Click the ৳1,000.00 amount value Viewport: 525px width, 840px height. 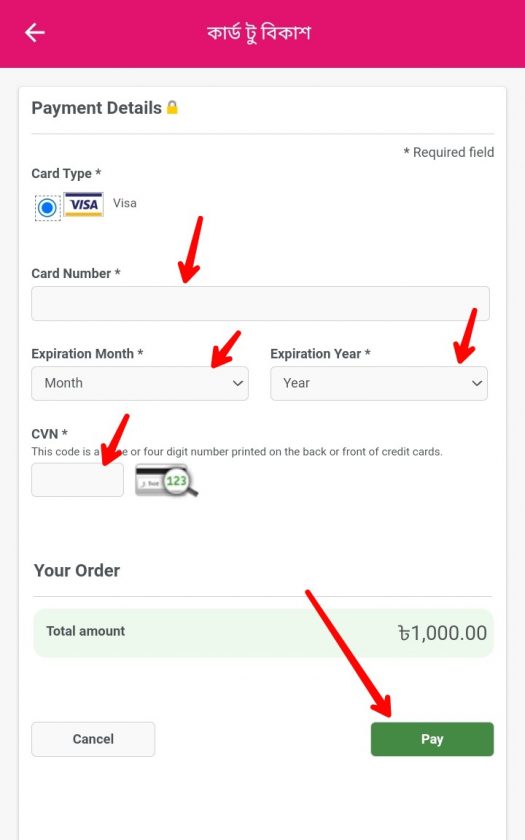(442, 633)
